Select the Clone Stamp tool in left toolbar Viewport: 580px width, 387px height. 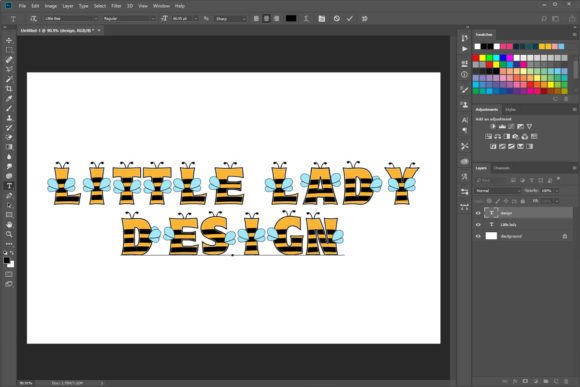[x=9, y=118]
